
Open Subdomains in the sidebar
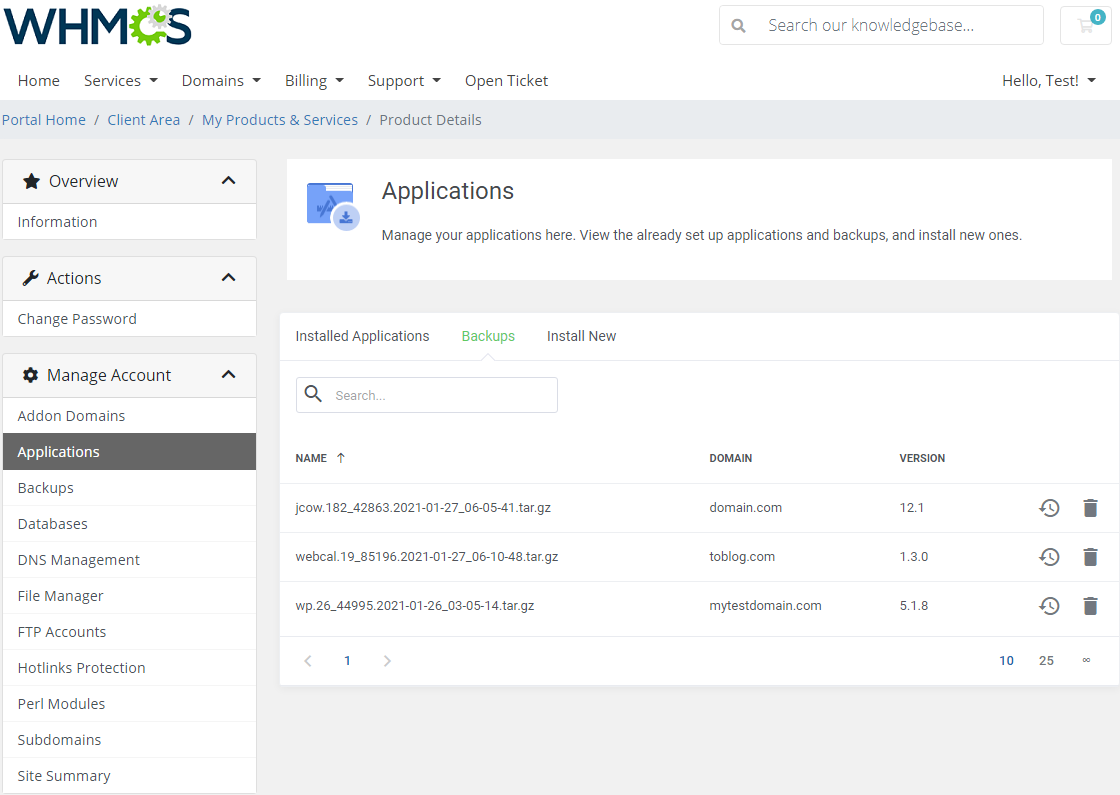pyautogui.click(x=129, y=740)
